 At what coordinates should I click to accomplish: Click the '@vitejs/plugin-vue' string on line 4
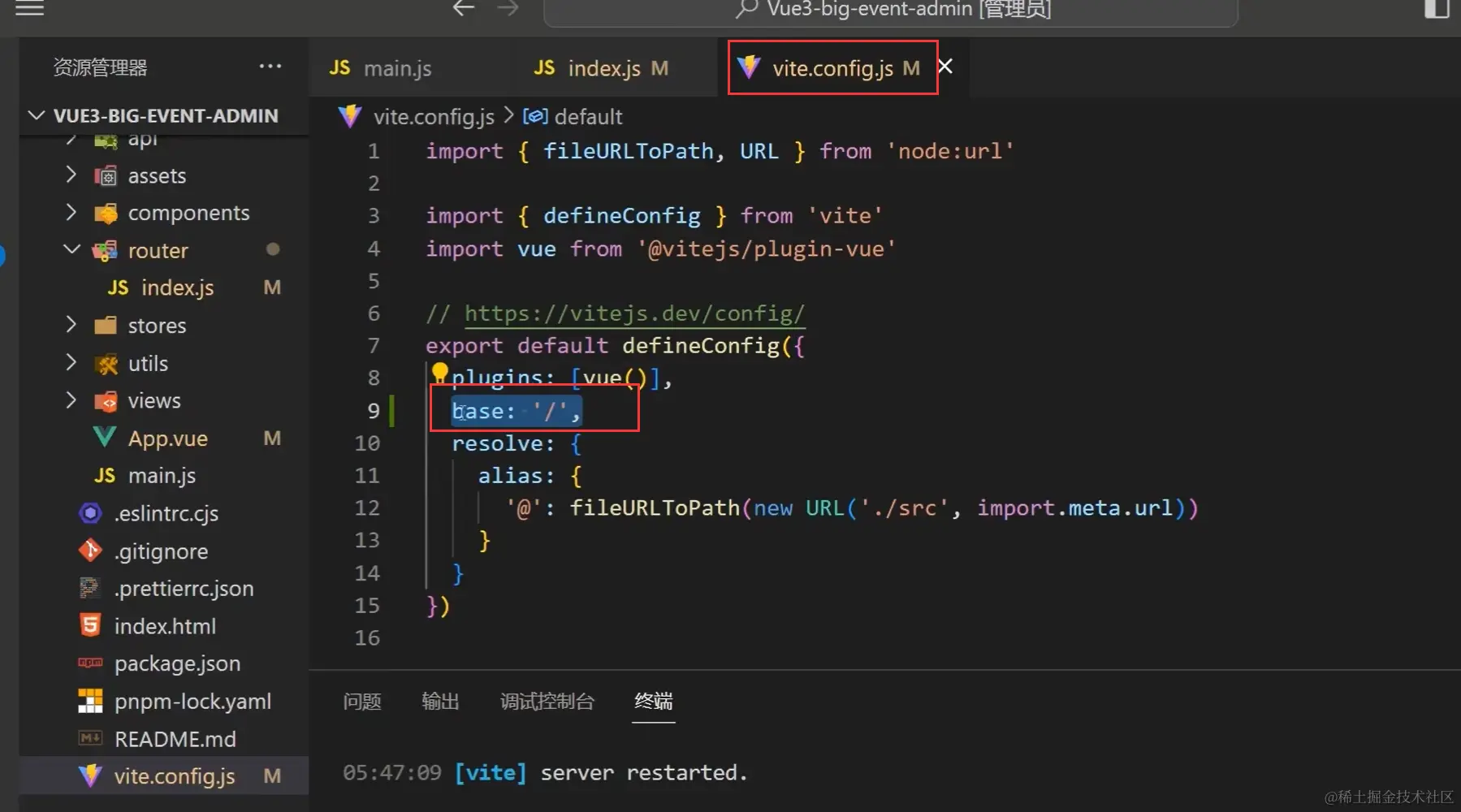pos(766,248)
